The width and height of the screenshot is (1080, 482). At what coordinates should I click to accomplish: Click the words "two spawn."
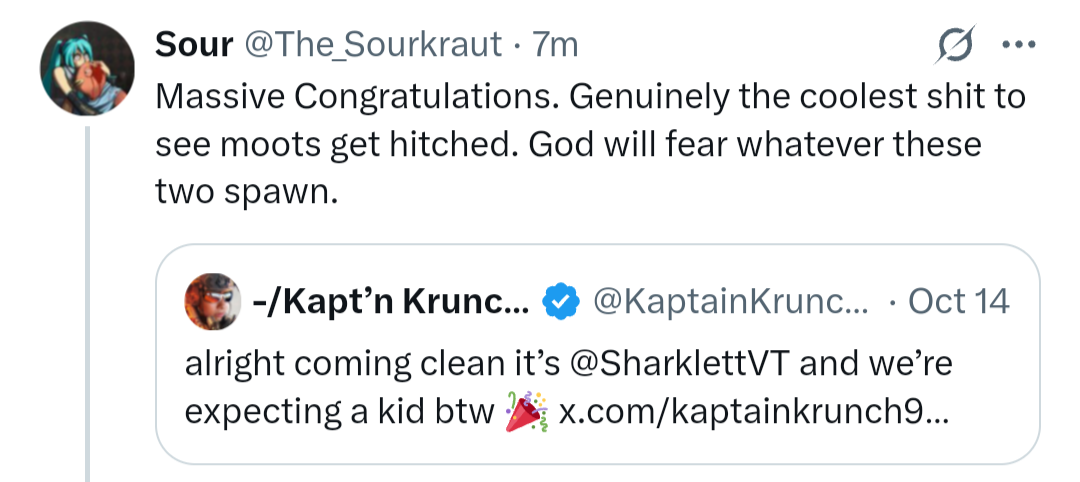[243, 191]
